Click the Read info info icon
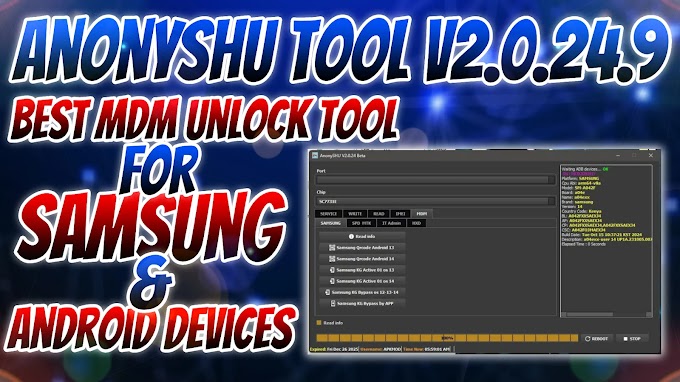680x382 pixels. [x=351, y=236]
